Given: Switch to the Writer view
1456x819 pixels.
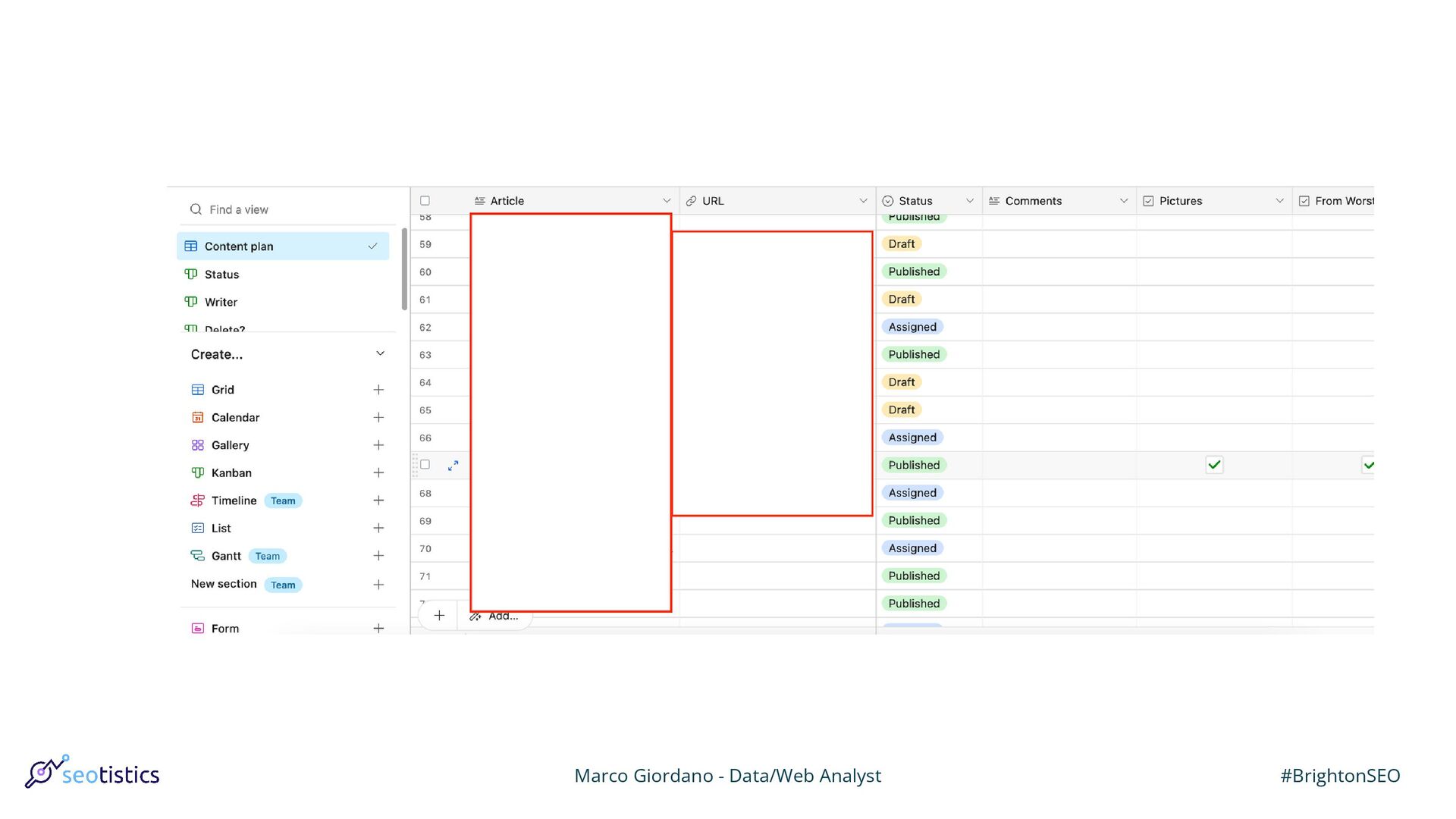Looking at the screenshot, I should (221, 302).
